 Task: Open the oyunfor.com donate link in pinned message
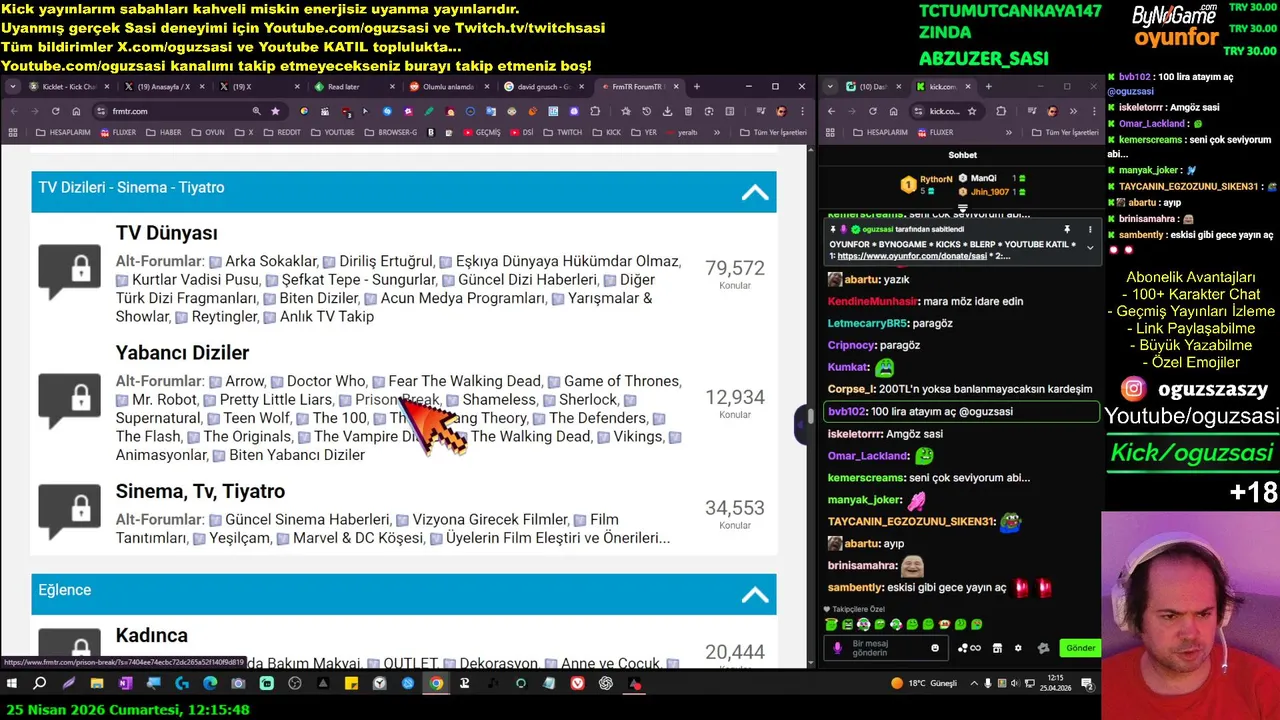[910, 257]
